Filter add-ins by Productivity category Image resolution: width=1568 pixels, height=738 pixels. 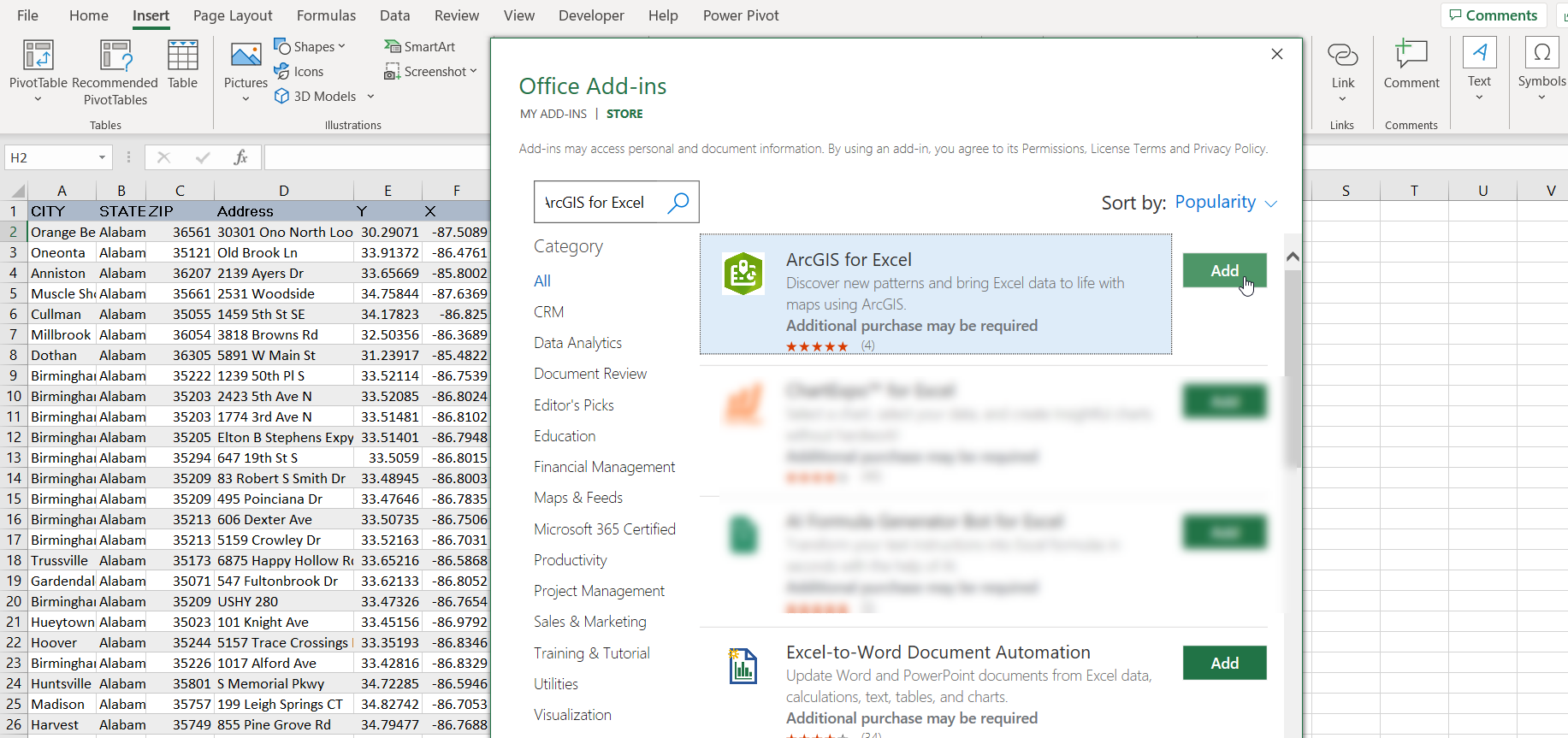coord(571,560)
